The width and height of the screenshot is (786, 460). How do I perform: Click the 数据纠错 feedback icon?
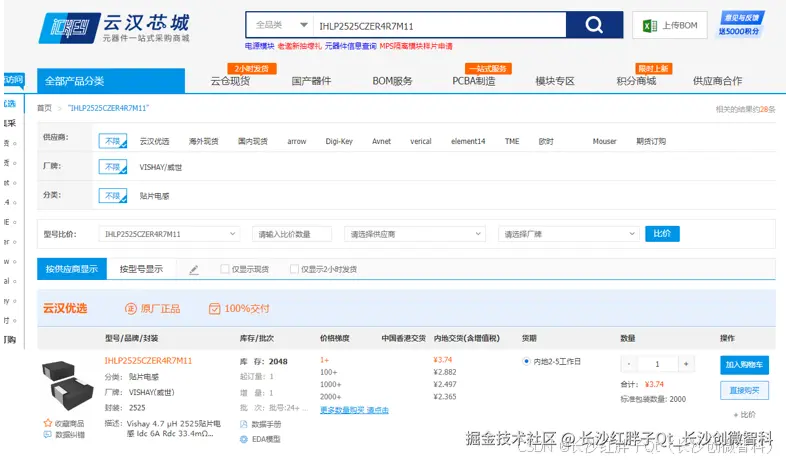pos(48,435)
